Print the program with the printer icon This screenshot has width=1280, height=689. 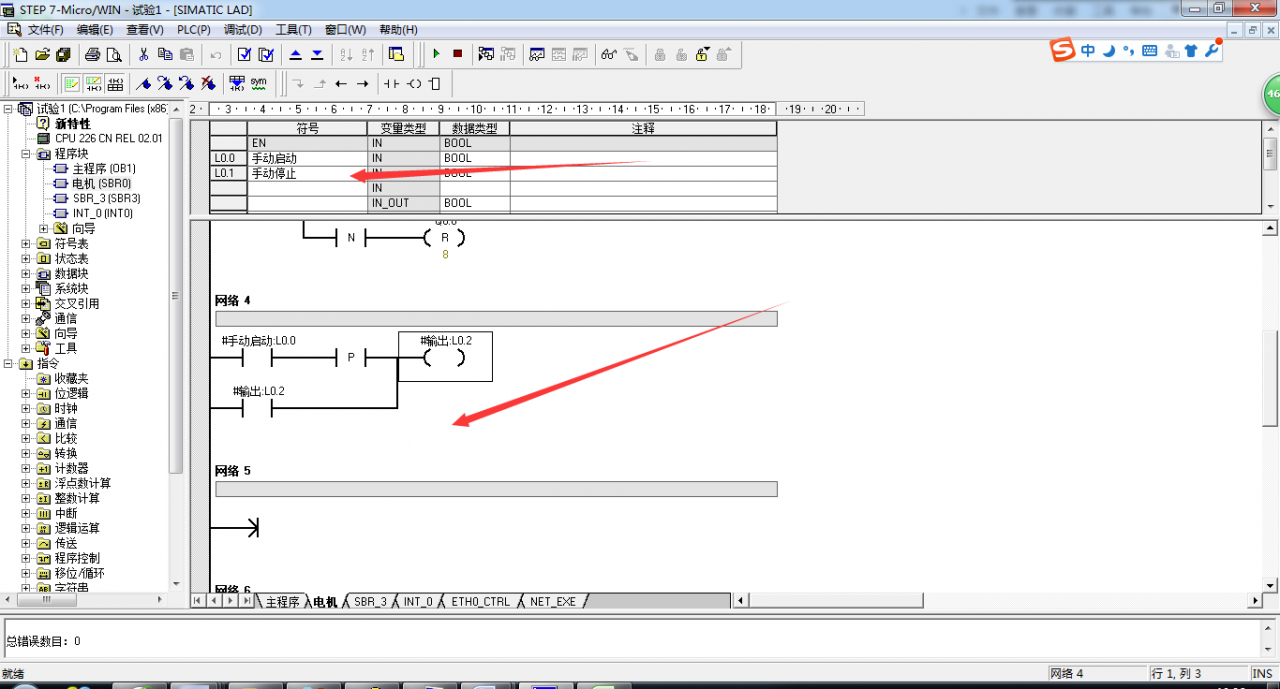point(93,54)
